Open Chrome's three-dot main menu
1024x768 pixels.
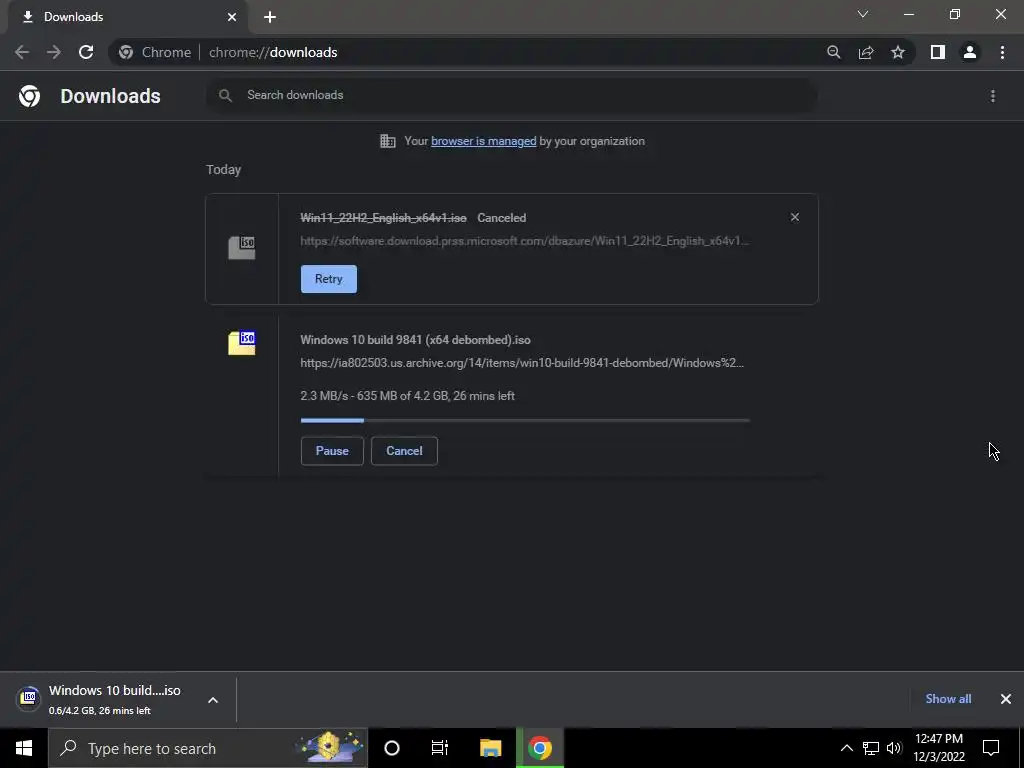click(x=1002, y=52)
